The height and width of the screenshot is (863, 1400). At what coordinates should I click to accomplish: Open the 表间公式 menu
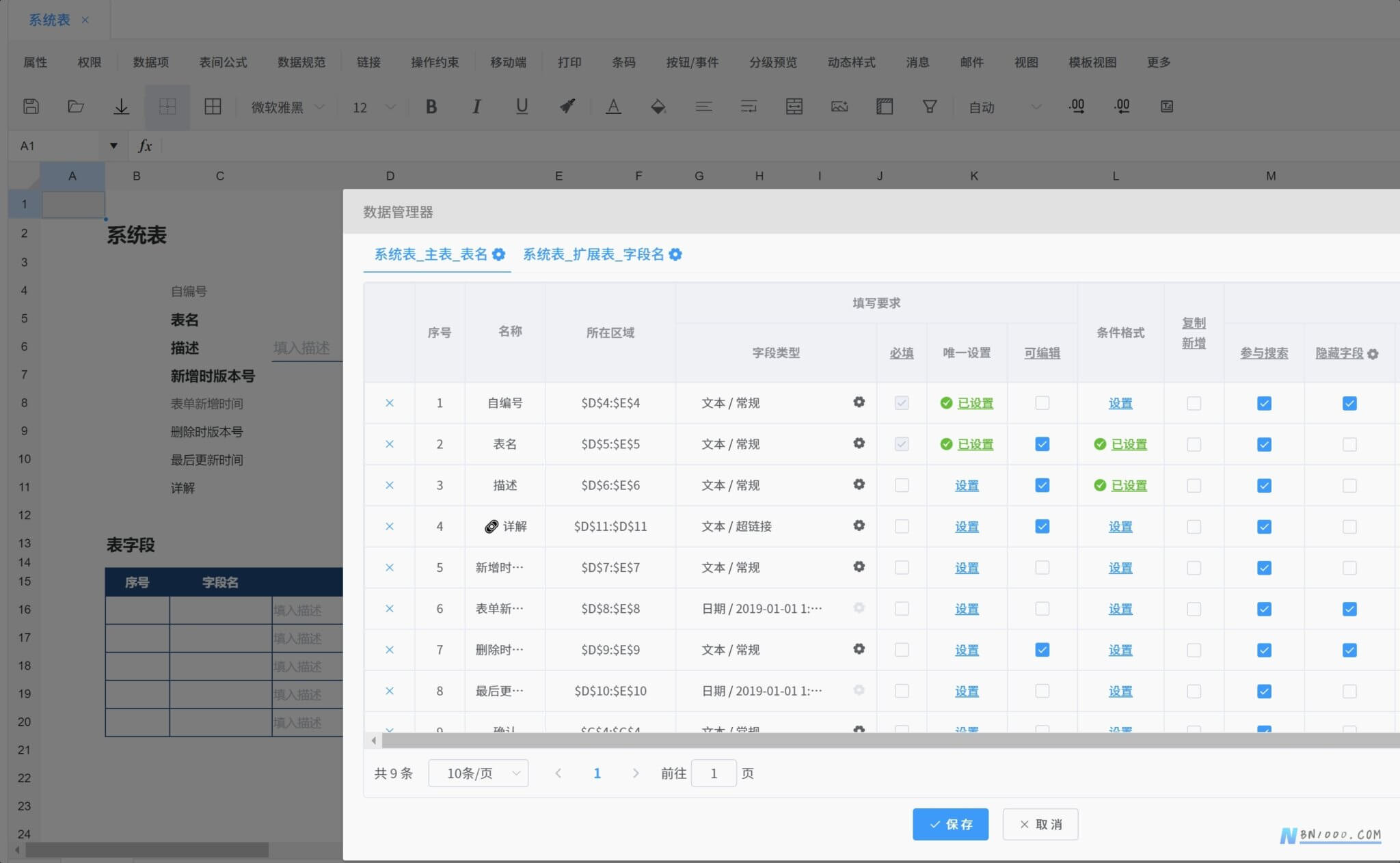point(223,62)
